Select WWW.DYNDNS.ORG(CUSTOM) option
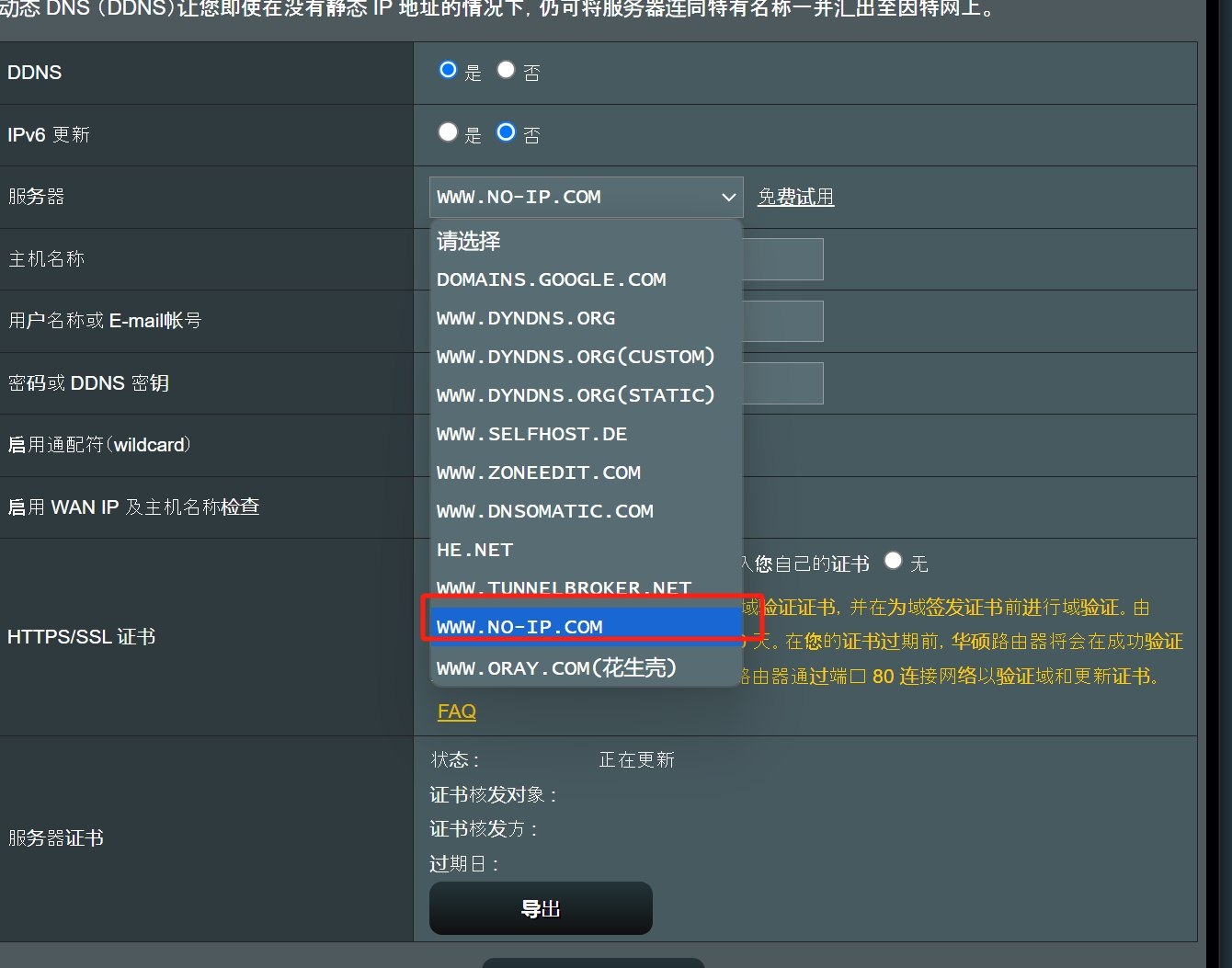Screen dimensions: 1232x968 pyautogui.click(x=586, y=357)
